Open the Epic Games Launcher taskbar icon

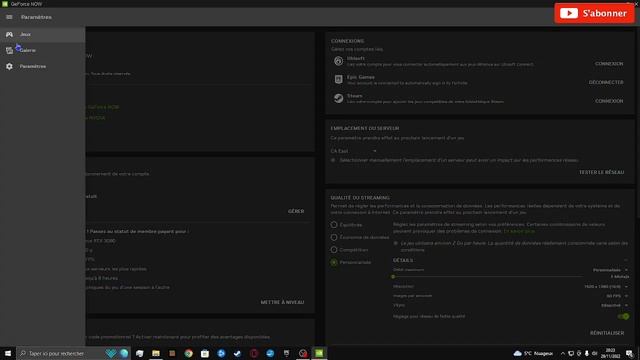[287, 353]
